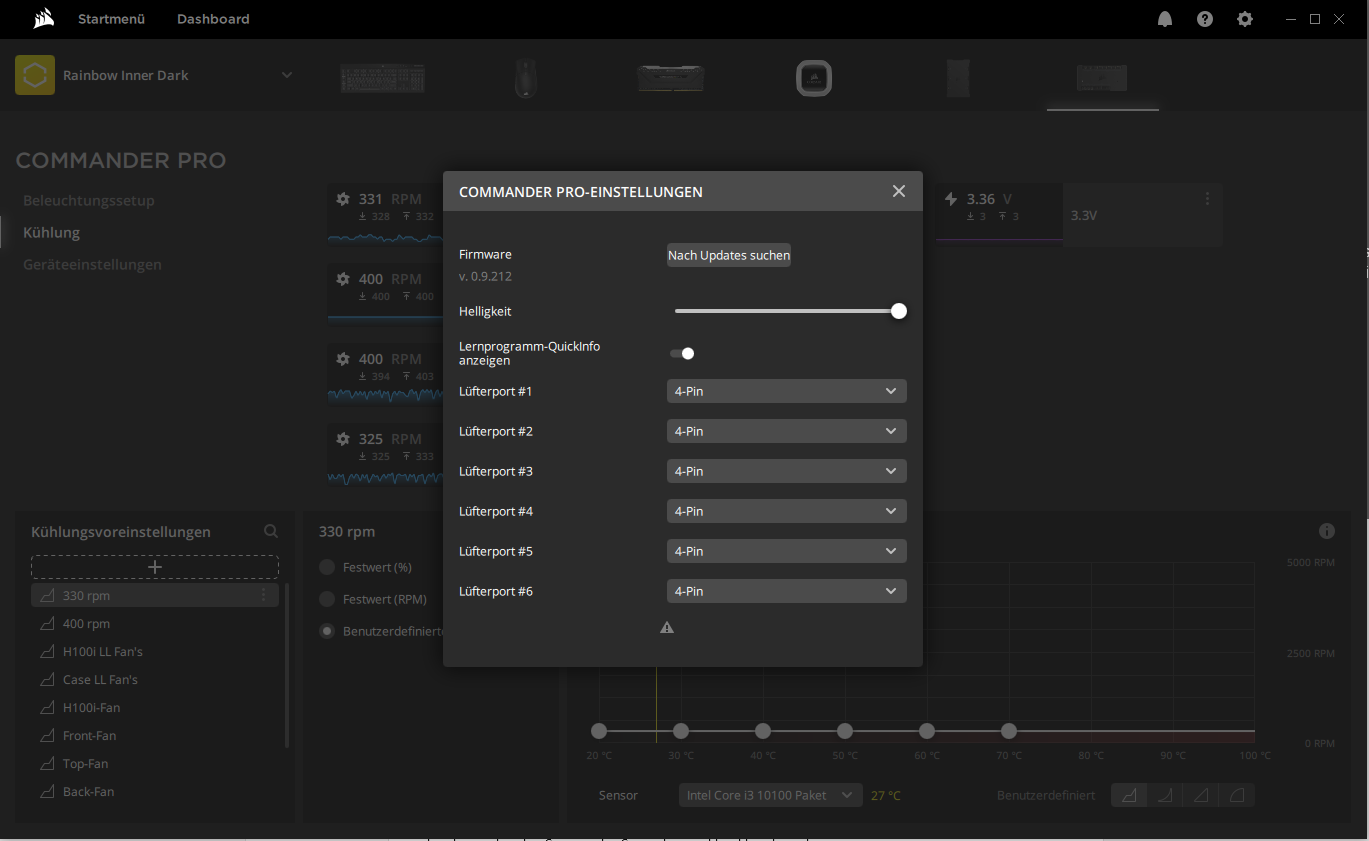Add a new cooling preset with plus
Image resolution: width=1369 pixels, height=841 pixels.
(155, 567)
